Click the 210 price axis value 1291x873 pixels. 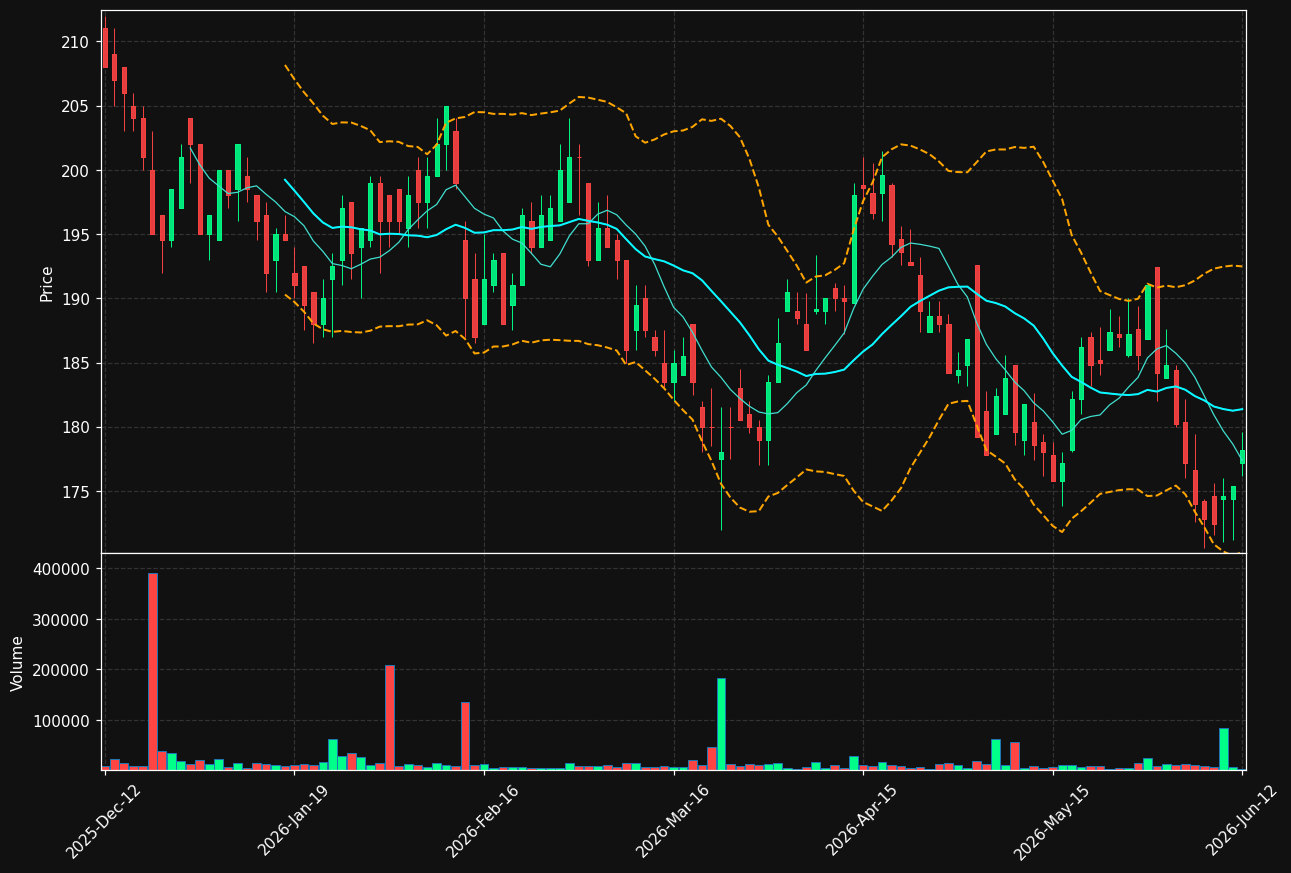[x=75, y=42]
